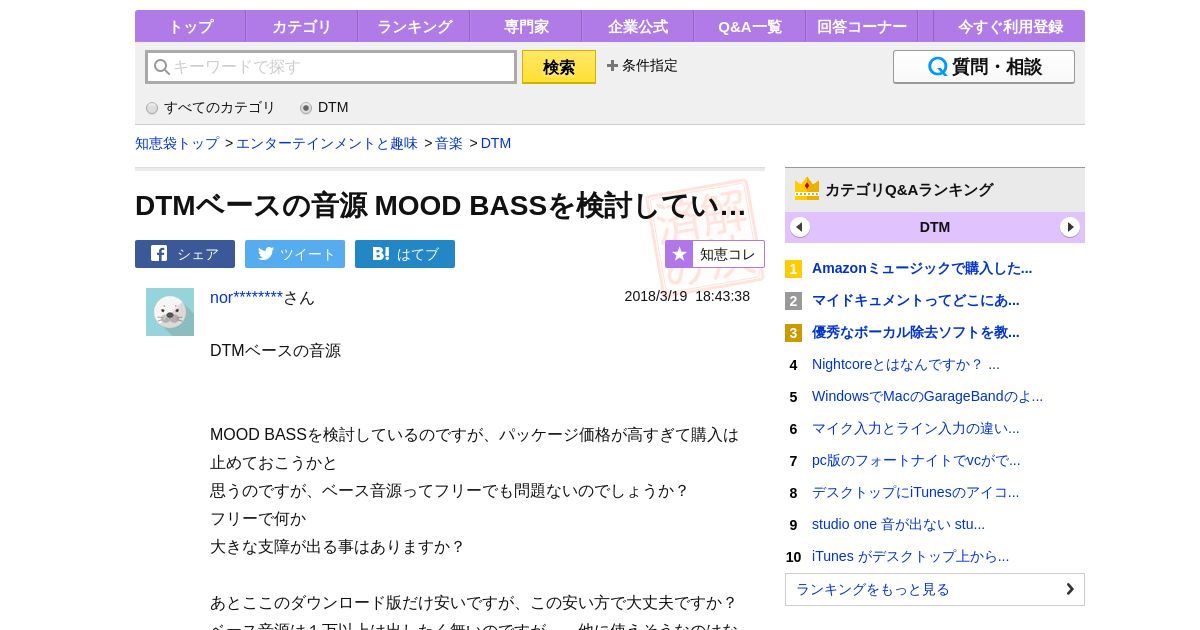Open rank 9 studio one 音が出ない link
1200x630 pixels.
click(x=898, y=524)
